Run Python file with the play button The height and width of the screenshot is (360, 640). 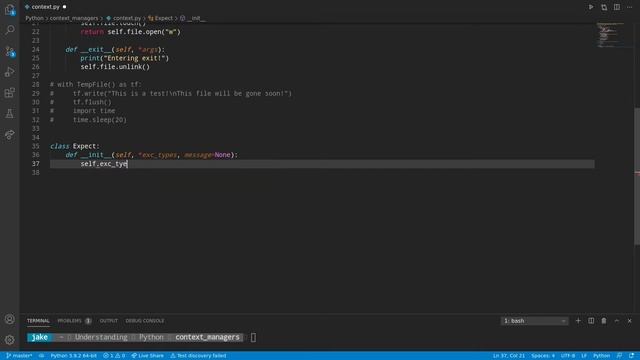(591, 7)
